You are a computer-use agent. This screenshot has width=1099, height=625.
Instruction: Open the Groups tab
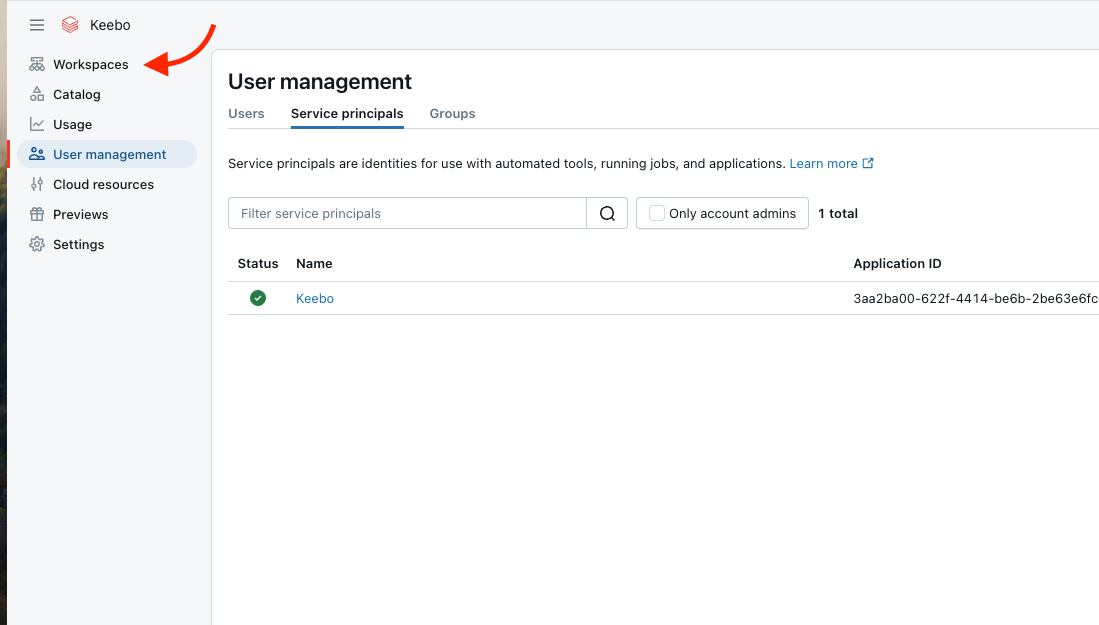tap(452, 113)
